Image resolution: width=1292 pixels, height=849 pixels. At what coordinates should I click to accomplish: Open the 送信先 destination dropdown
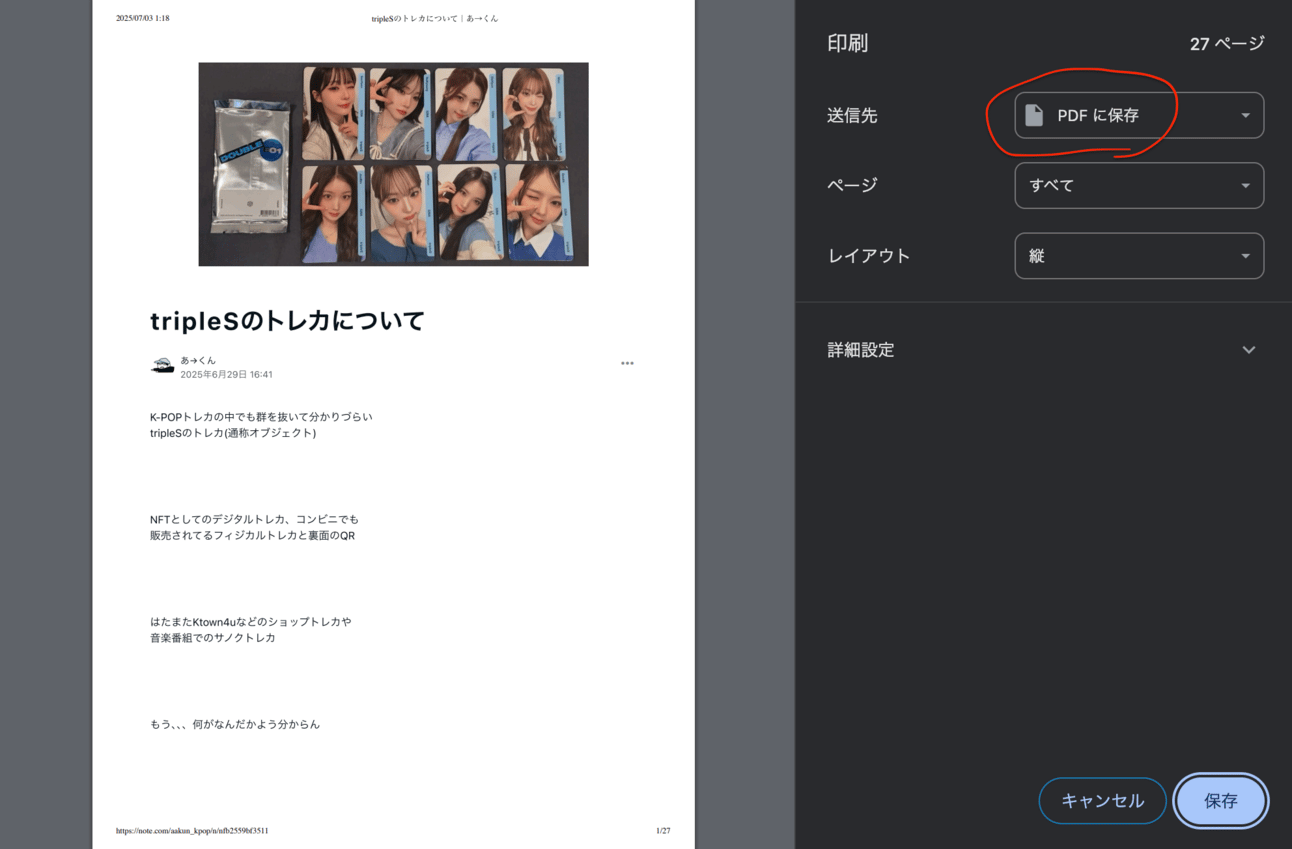click(x=1139, y=115)
